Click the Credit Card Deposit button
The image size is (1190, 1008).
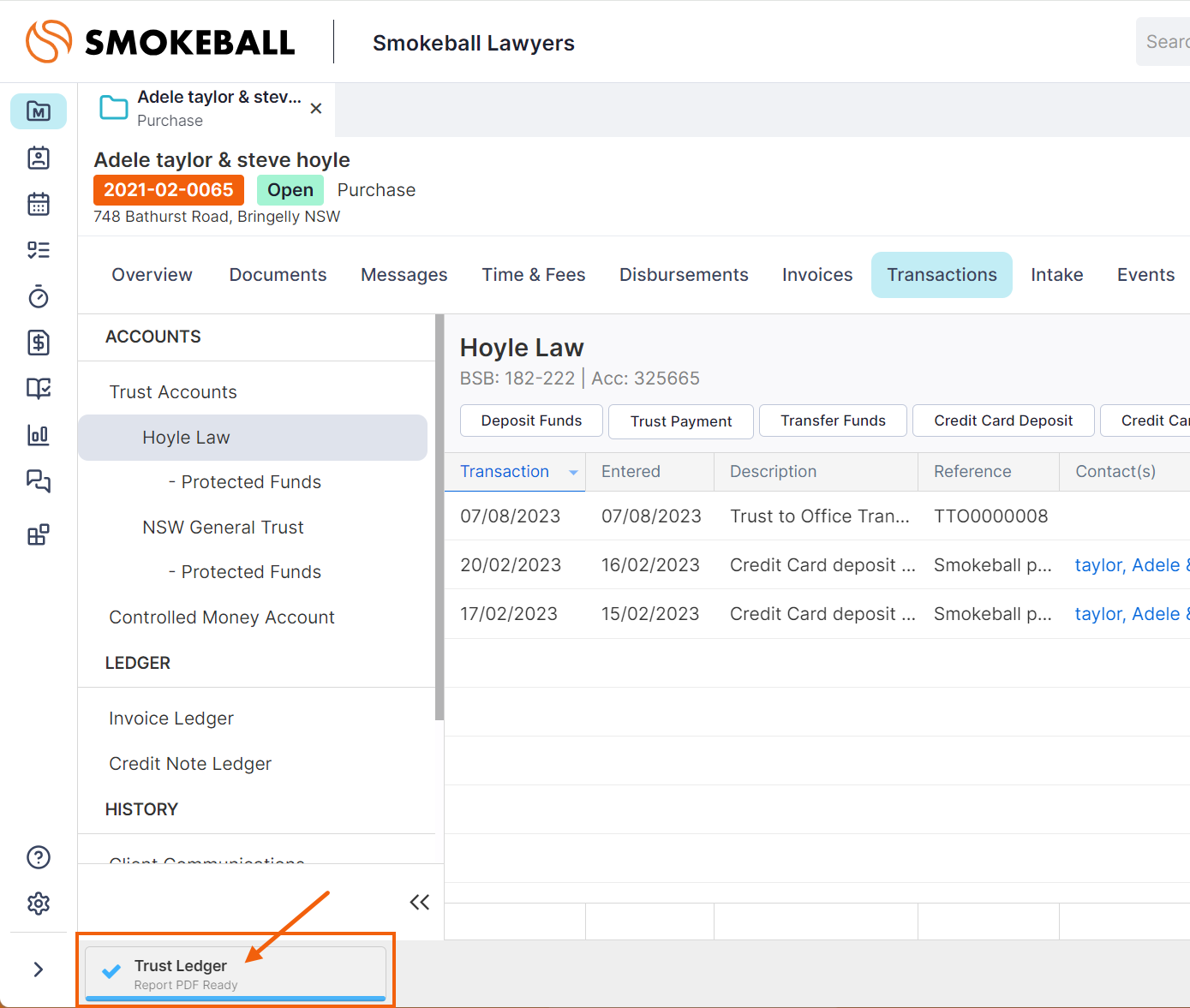click(1003, 420)
